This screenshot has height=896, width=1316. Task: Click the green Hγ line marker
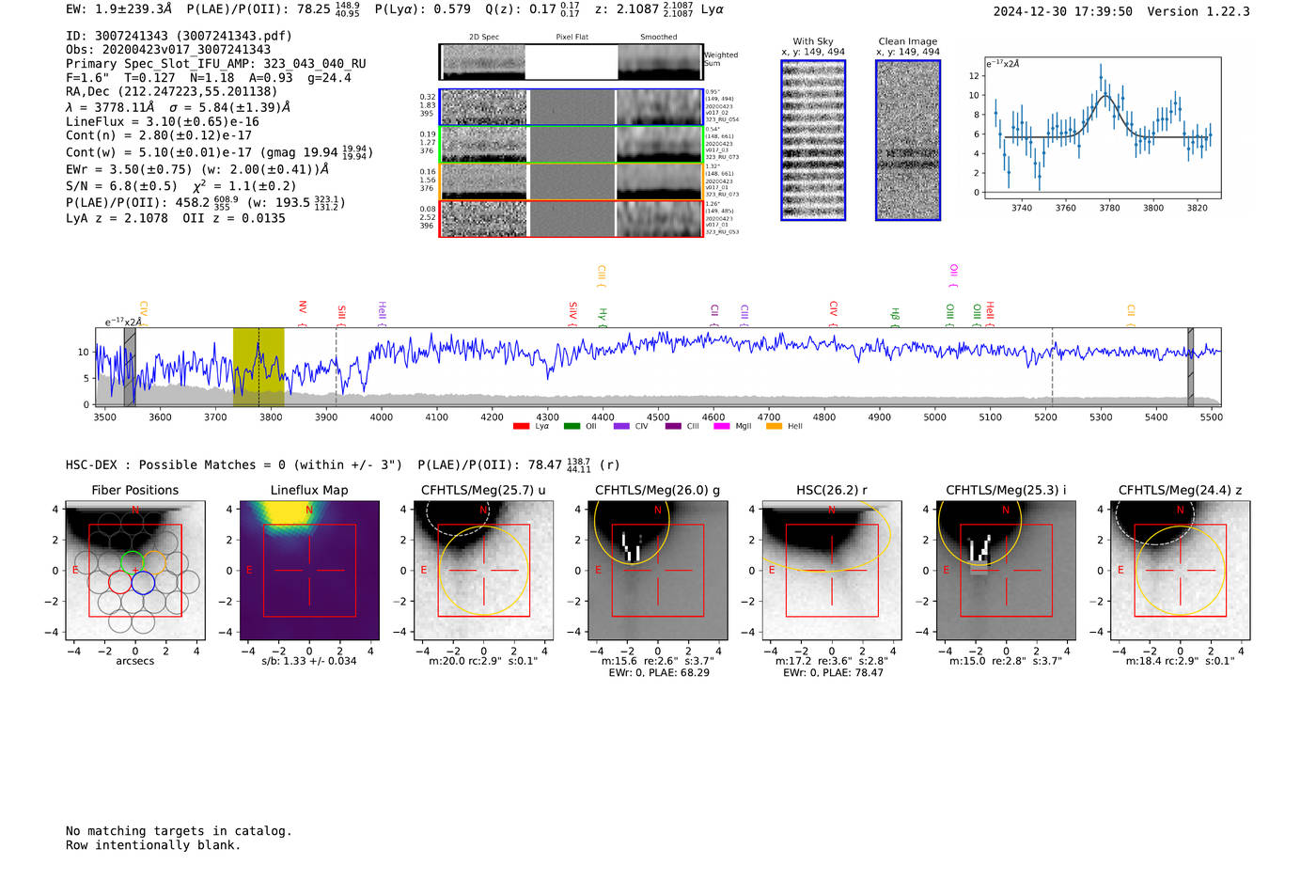603,318
